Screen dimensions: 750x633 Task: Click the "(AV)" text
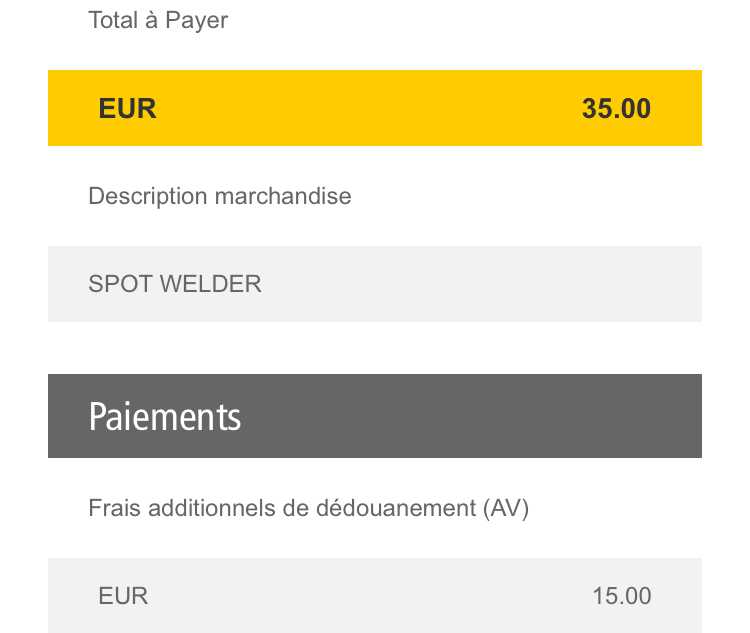(x=506, y=508)
